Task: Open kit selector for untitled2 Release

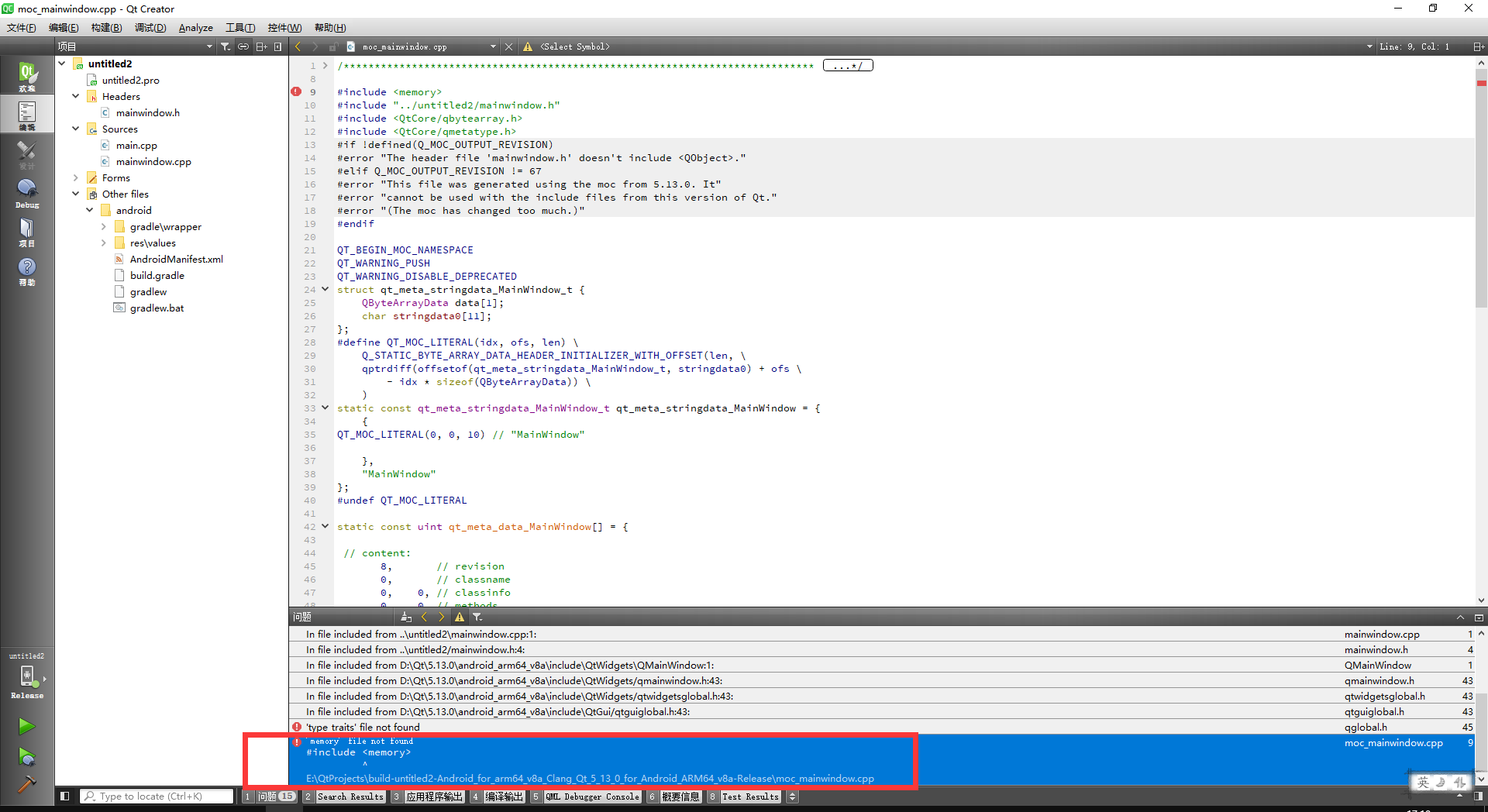Action: coord(27,676)
